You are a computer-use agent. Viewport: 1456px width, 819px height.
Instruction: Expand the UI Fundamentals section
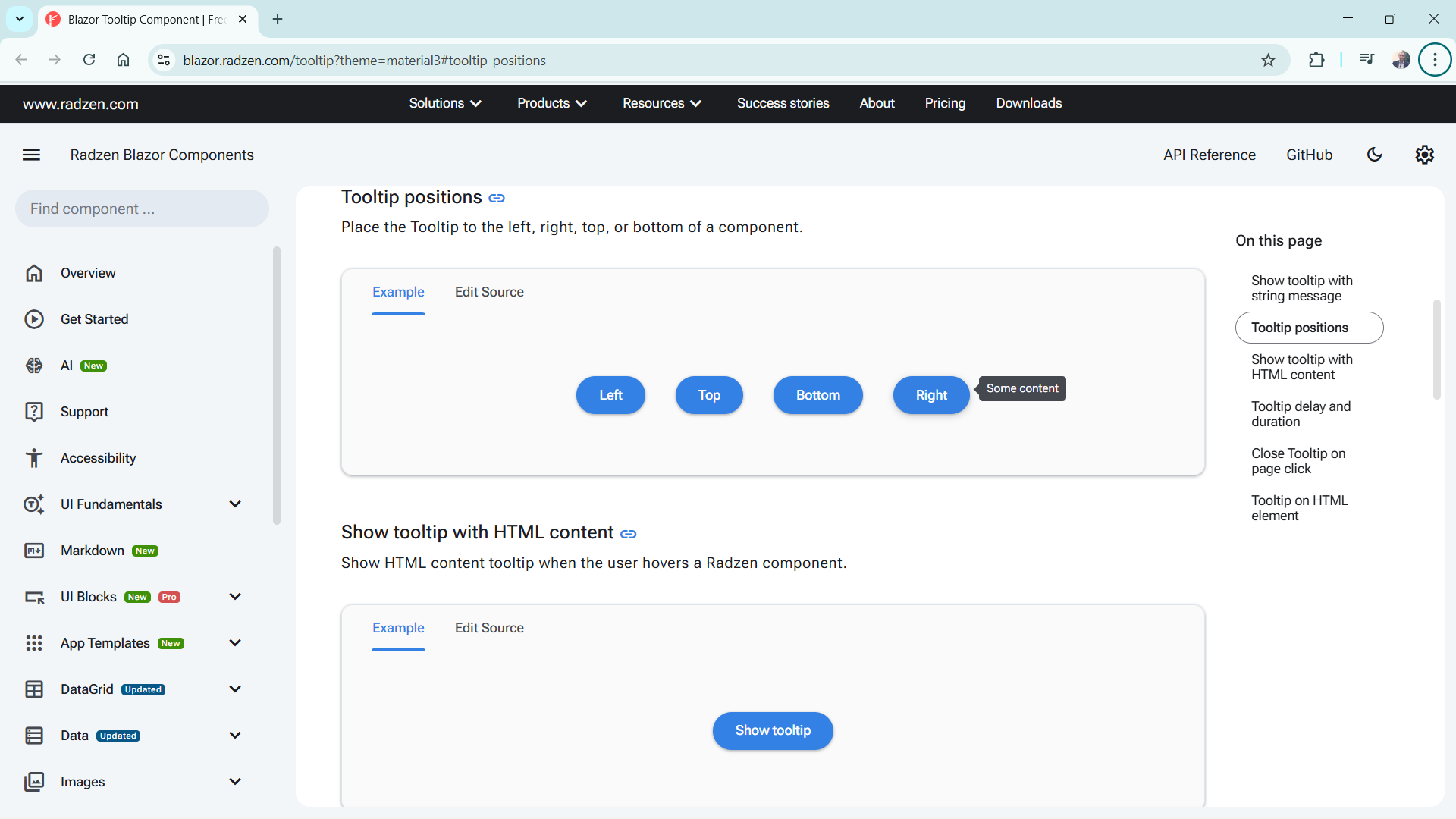point(235,504)
